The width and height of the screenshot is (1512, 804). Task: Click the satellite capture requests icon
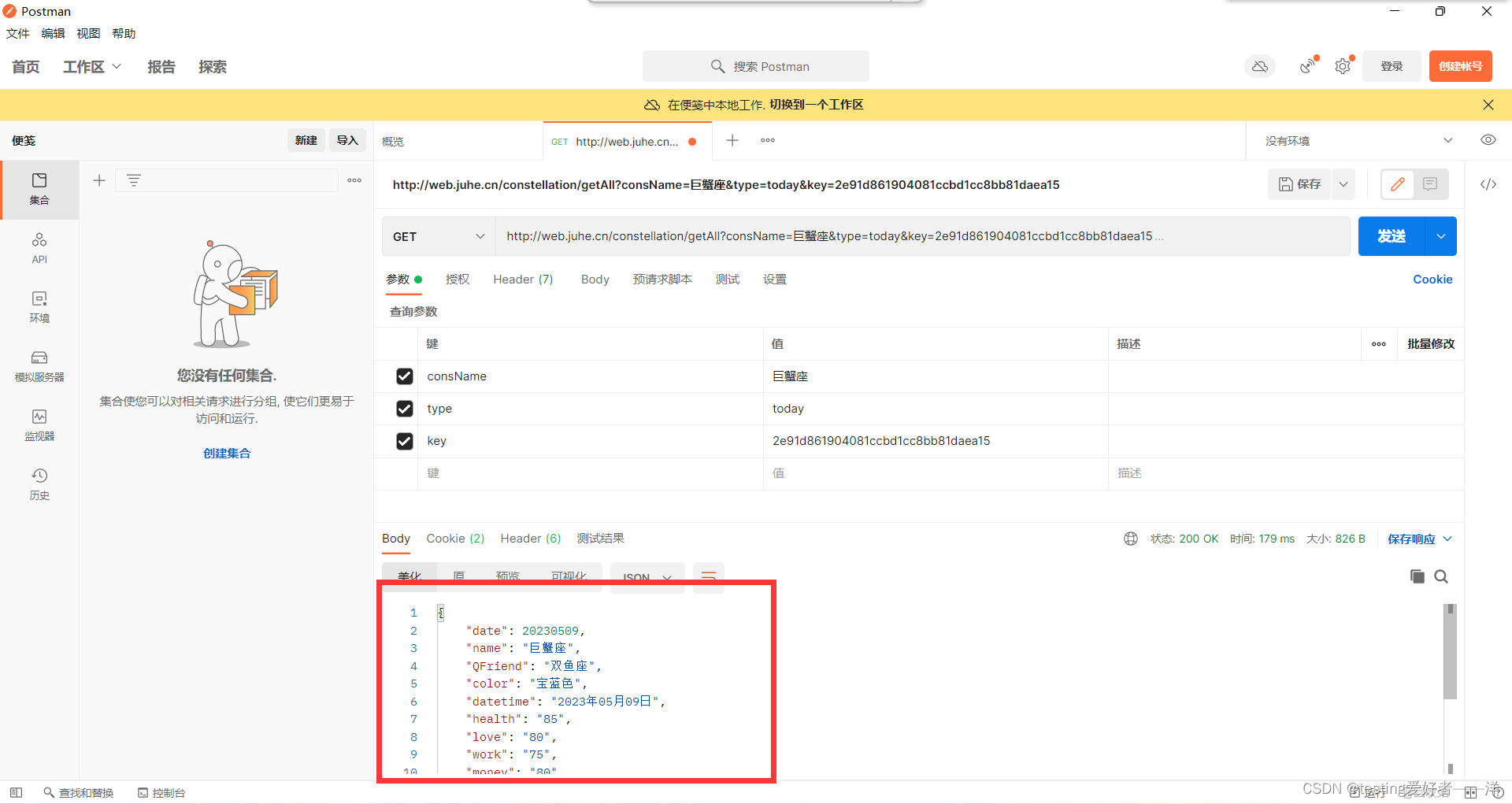pos(1308,66)
